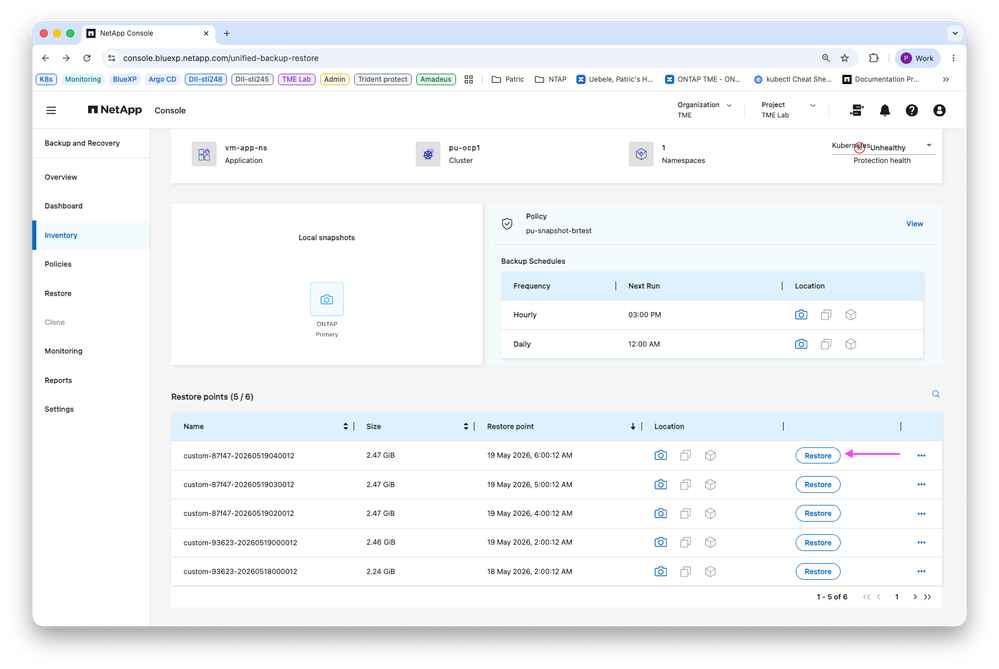Open the user account profile icon
The image size is (999, 669).
(939, 110)
